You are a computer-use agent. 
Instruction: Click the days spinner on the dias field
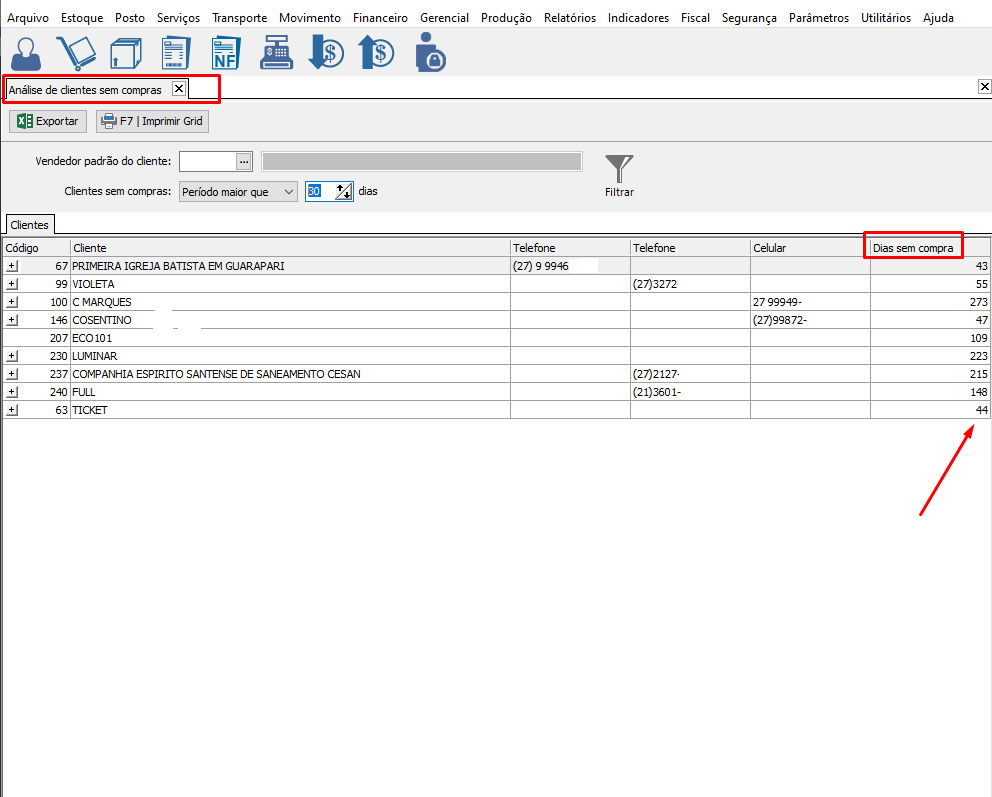click(x=344, y=192)
